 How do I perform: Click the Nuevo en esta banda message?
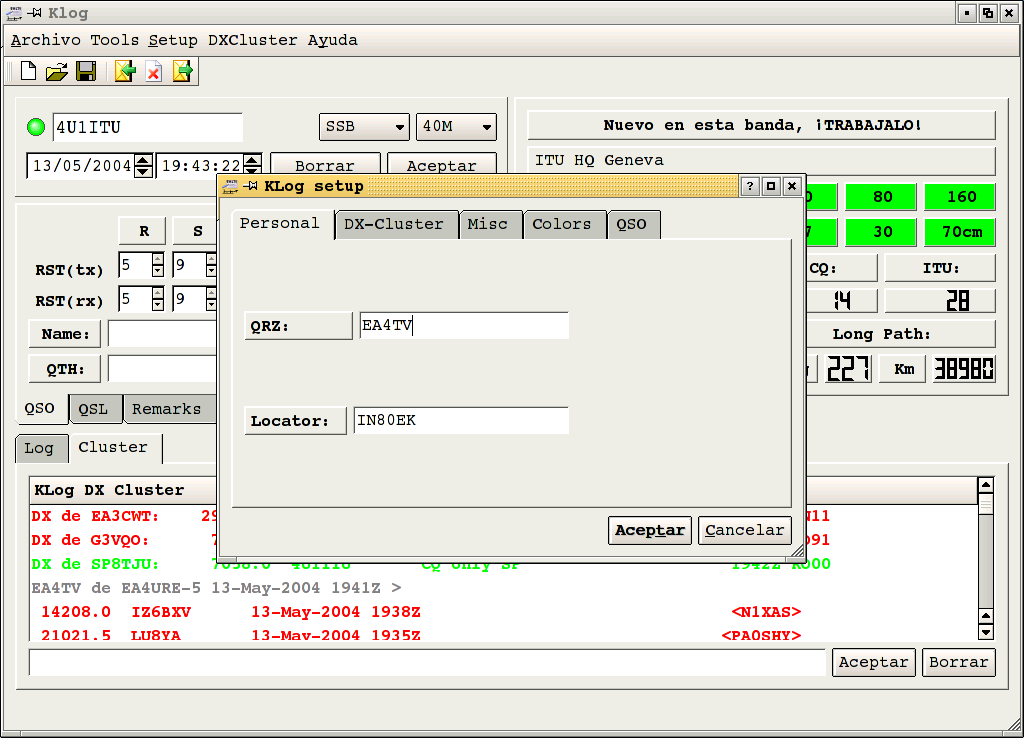coord(761,125)
